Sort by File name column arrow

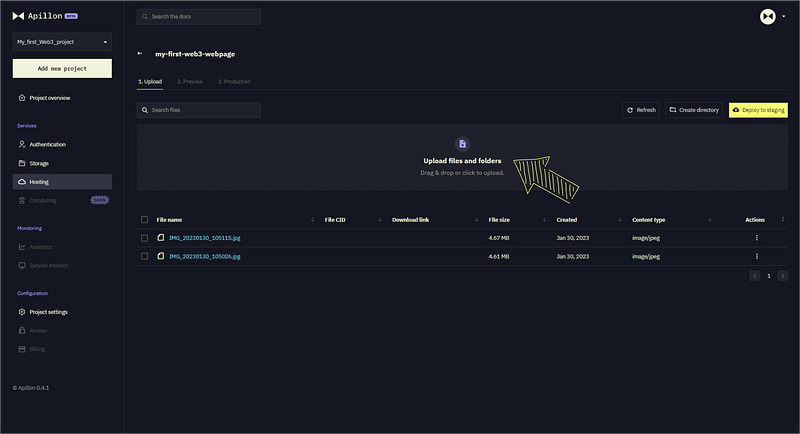coord(313,220)
